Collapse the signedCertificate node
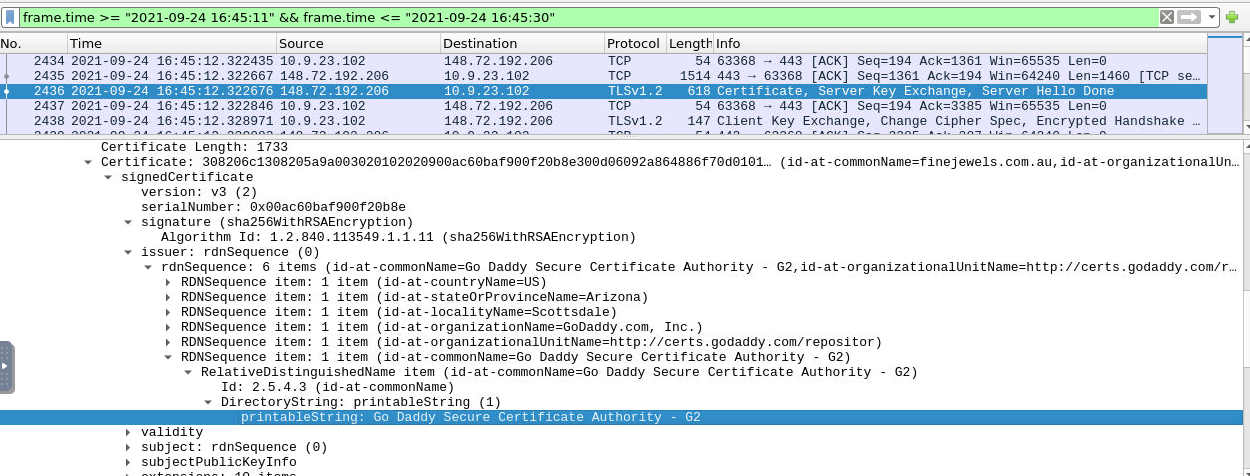The height and width of the screenshot is (476, 1250). pos(109,177)
